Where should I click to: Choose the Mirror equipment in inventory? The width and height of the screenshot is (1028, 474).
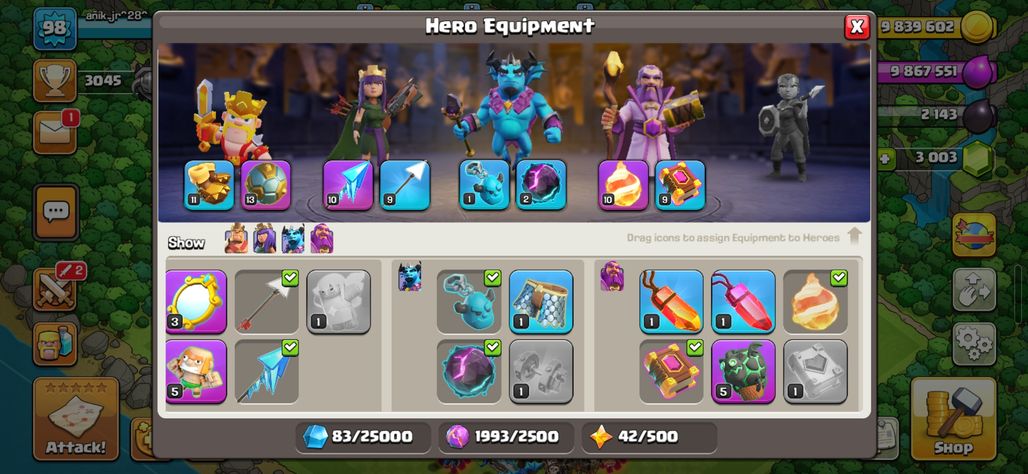196,302
